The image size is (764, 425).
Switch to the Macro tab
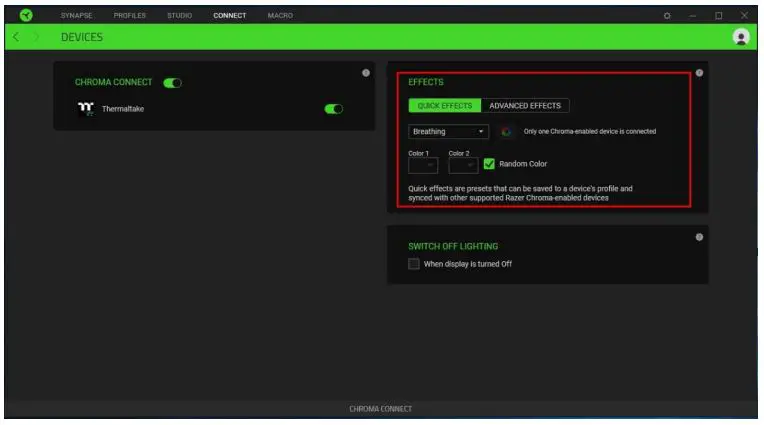(x=280, y=16)
